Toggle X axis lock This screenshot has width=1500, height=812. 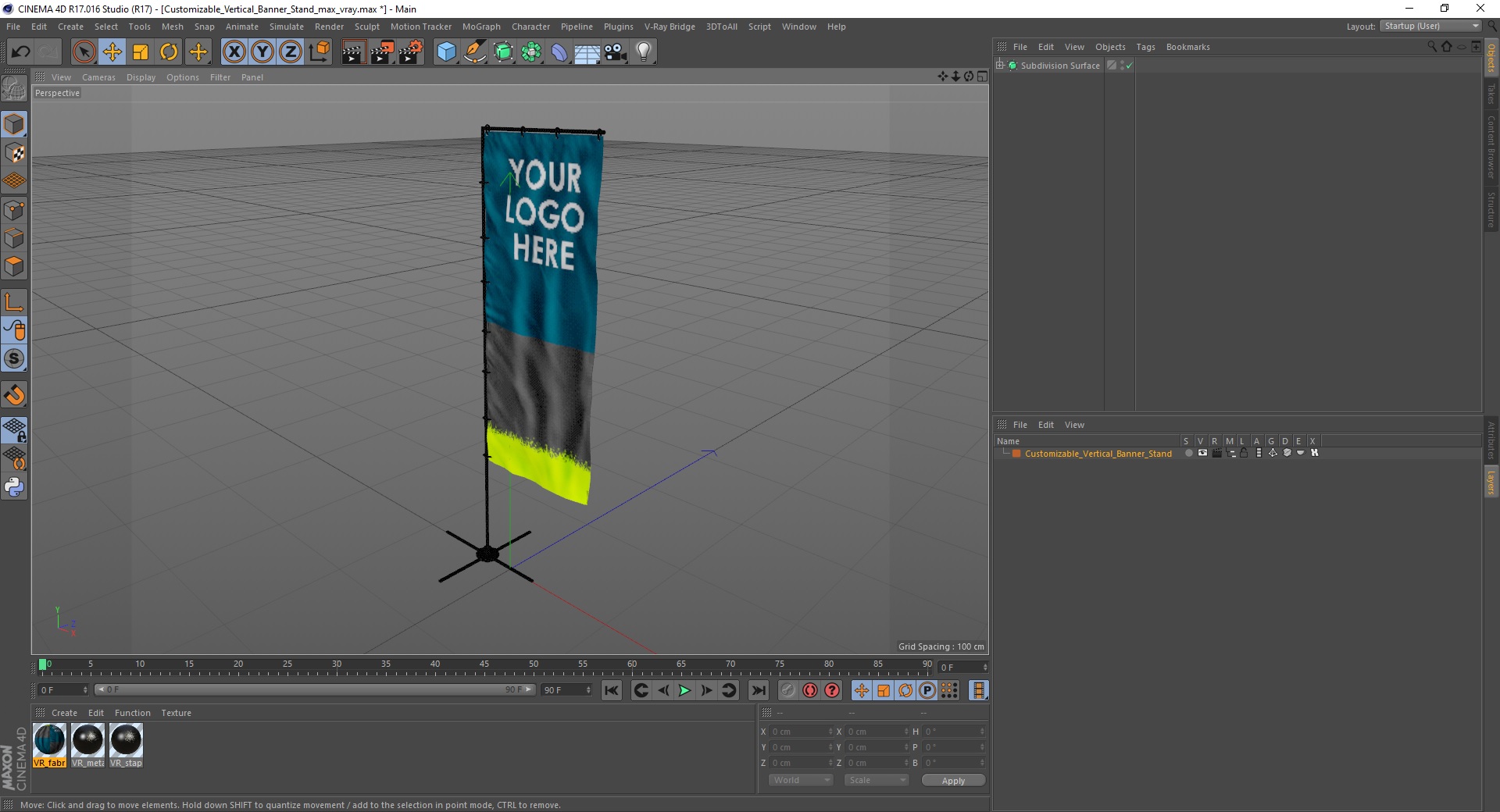(x=234, y=52)
